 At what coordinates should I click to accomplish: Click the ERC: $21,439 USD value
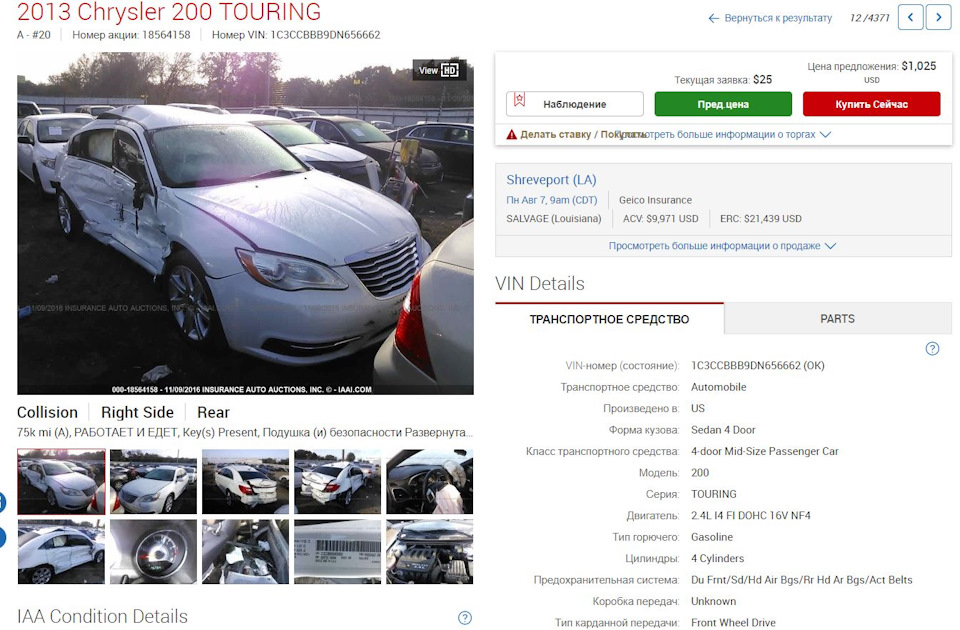[x=760, y=219]
